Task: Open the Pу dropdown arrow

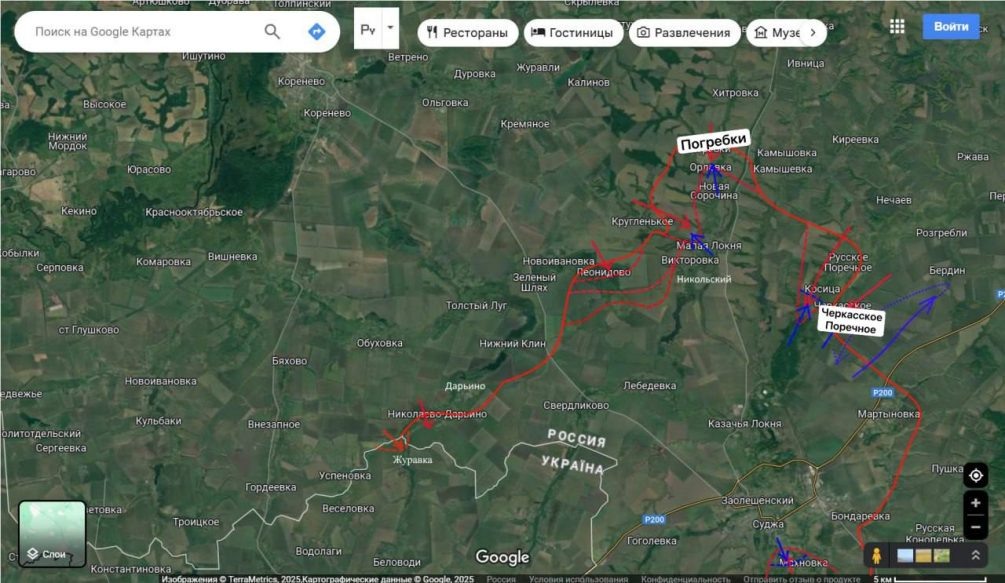Action: coord(390,28)
